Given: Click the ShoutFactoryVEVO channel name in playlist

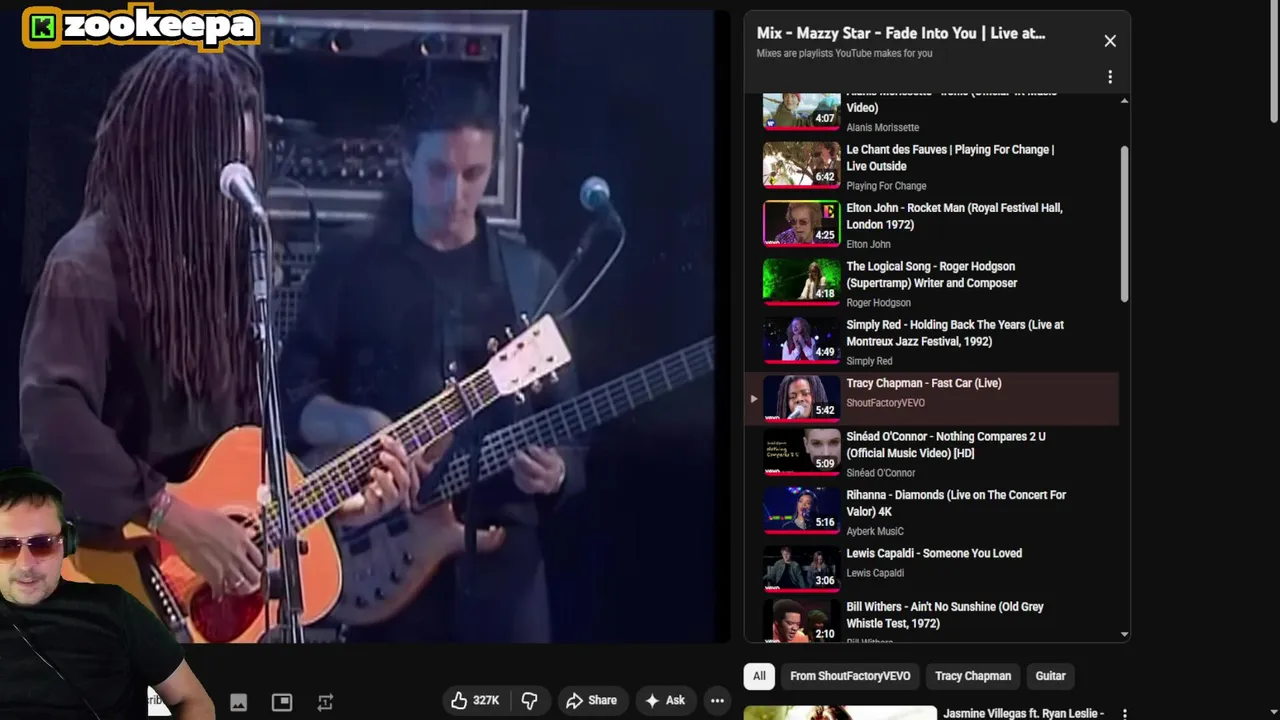Looking at the screenshot, I should point(885,403).
